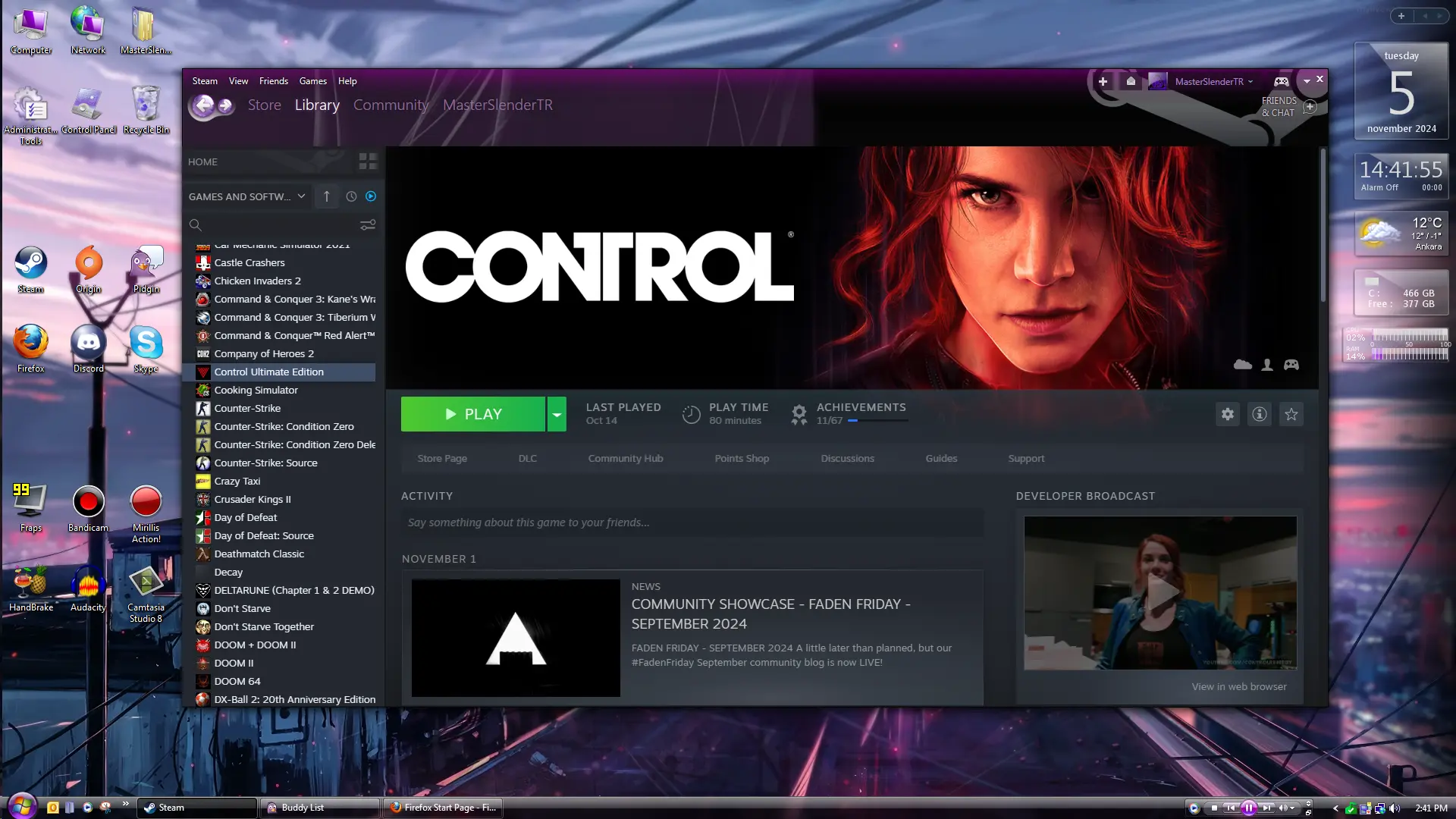Screen dimensions: 1456x819
Task: Click the green Play button
Action: click(473, 414)
